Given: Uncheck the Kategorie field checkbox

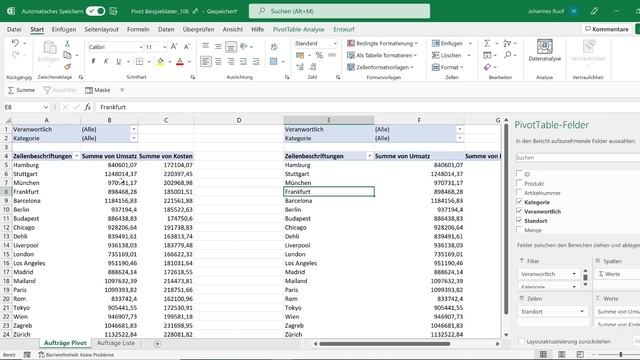Looking at the screenshot, I should point(519,202).
